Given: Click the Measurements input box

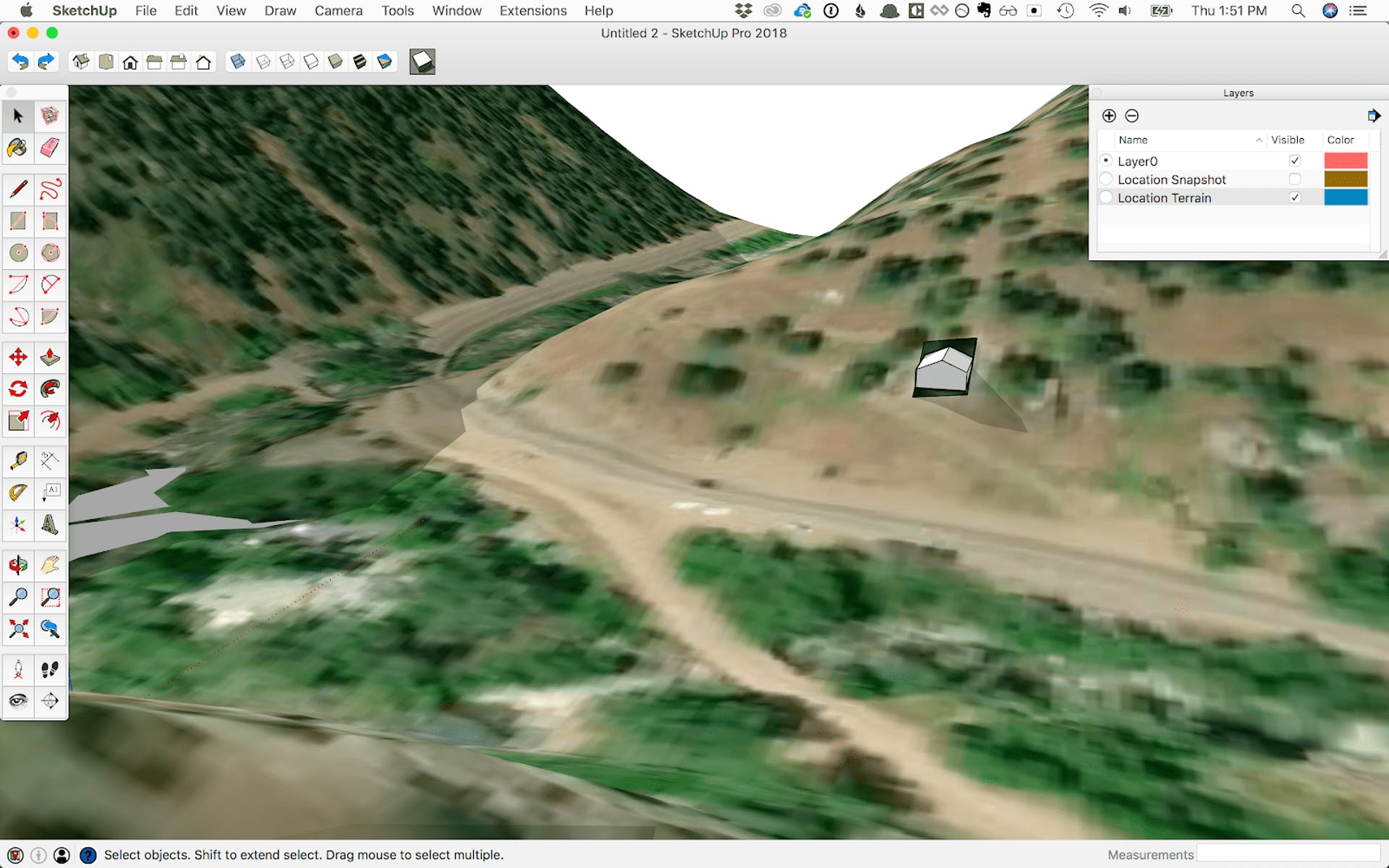Looking at the screenshot, I should pos(1288,854).
